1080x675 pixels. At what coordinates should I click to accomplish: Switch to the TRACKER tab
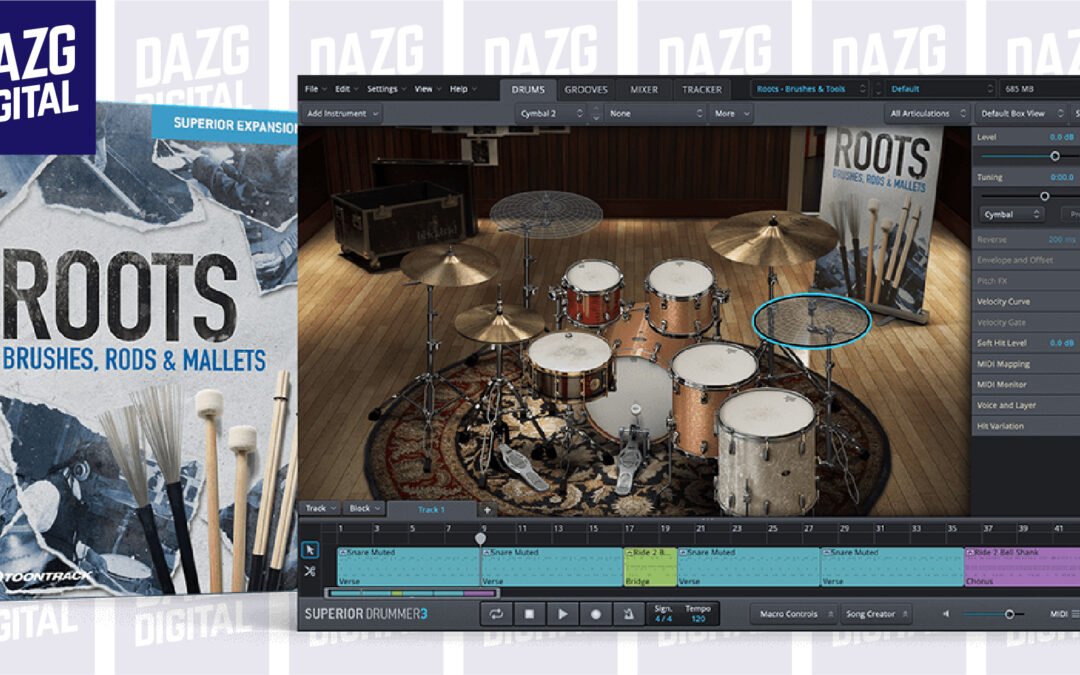click(702, 90)
